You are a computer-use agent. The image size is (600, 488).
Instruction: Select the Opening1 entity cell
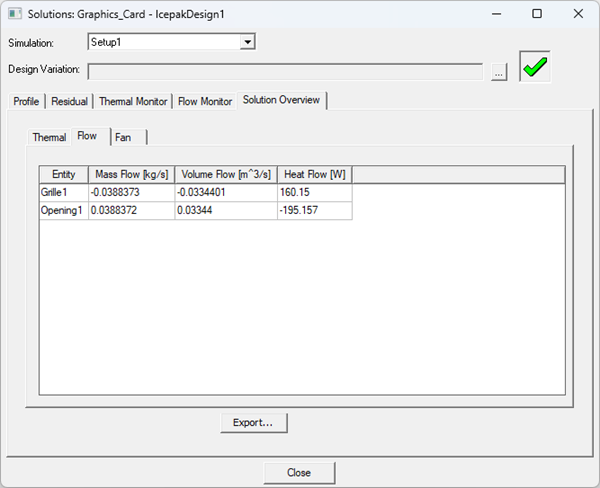[x=64, y=210]
